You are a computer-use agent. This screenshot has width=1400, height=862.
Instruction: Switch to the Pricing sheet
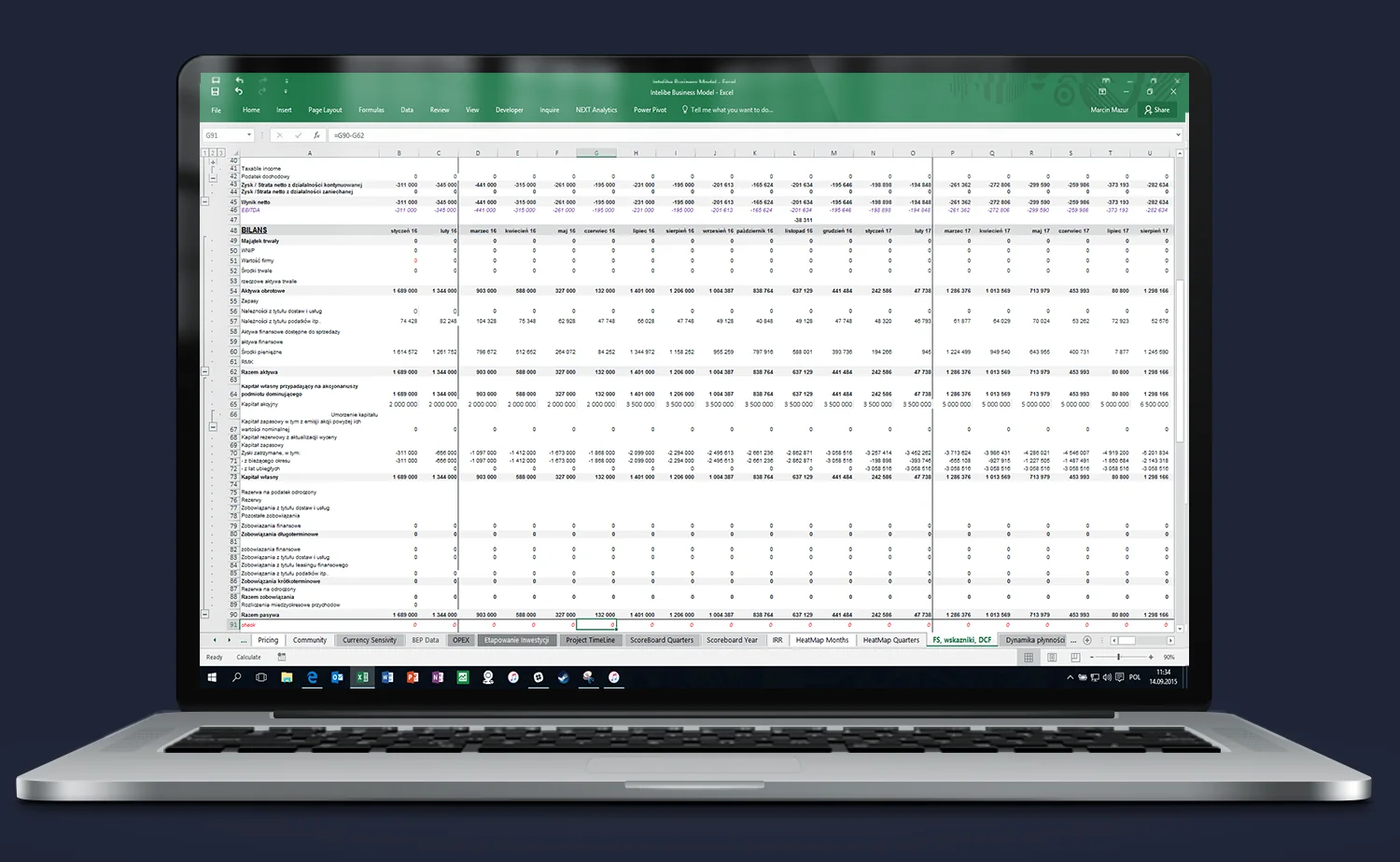pyautogui.click(x=268, y=640)
